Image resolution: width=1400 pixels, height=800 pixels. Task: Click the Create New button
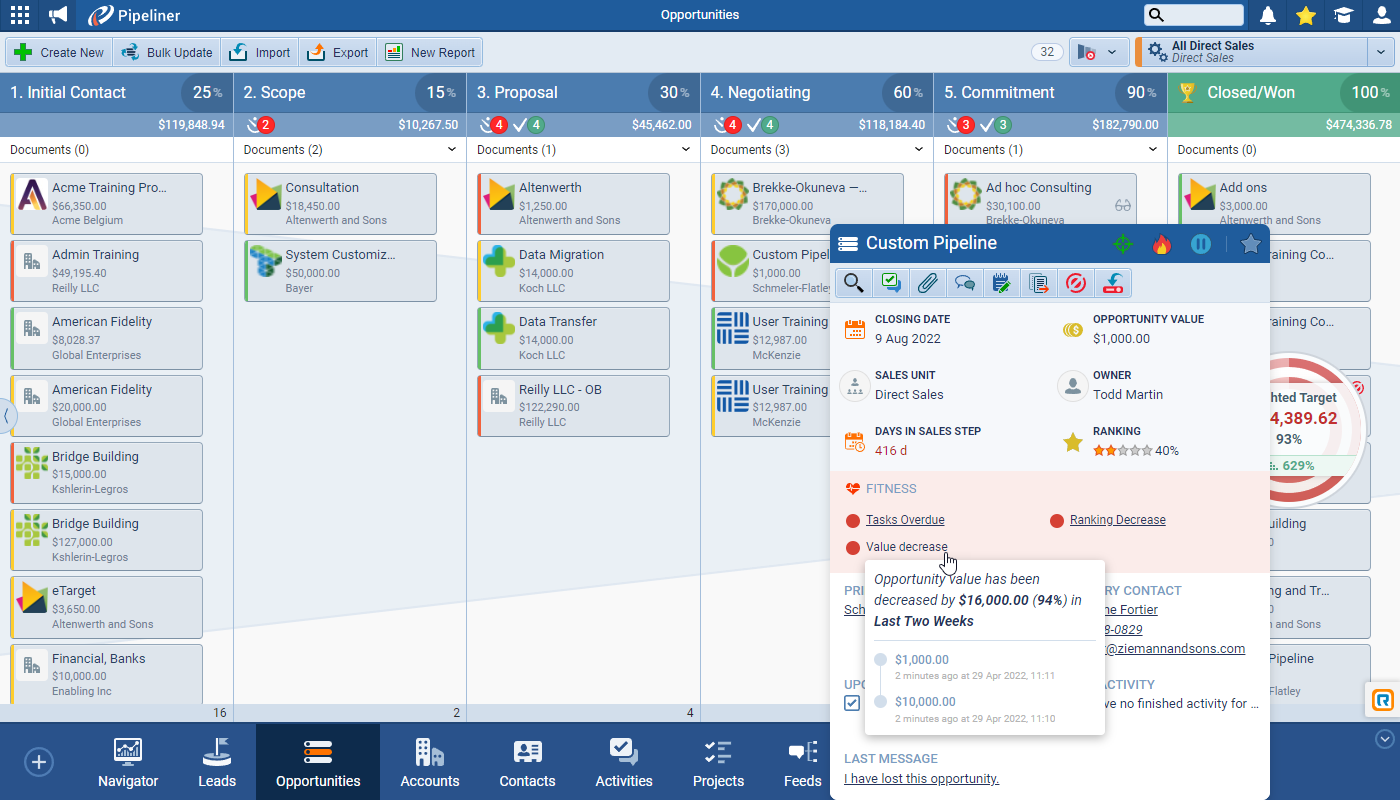pyautogui.click(x=59, y=52)
